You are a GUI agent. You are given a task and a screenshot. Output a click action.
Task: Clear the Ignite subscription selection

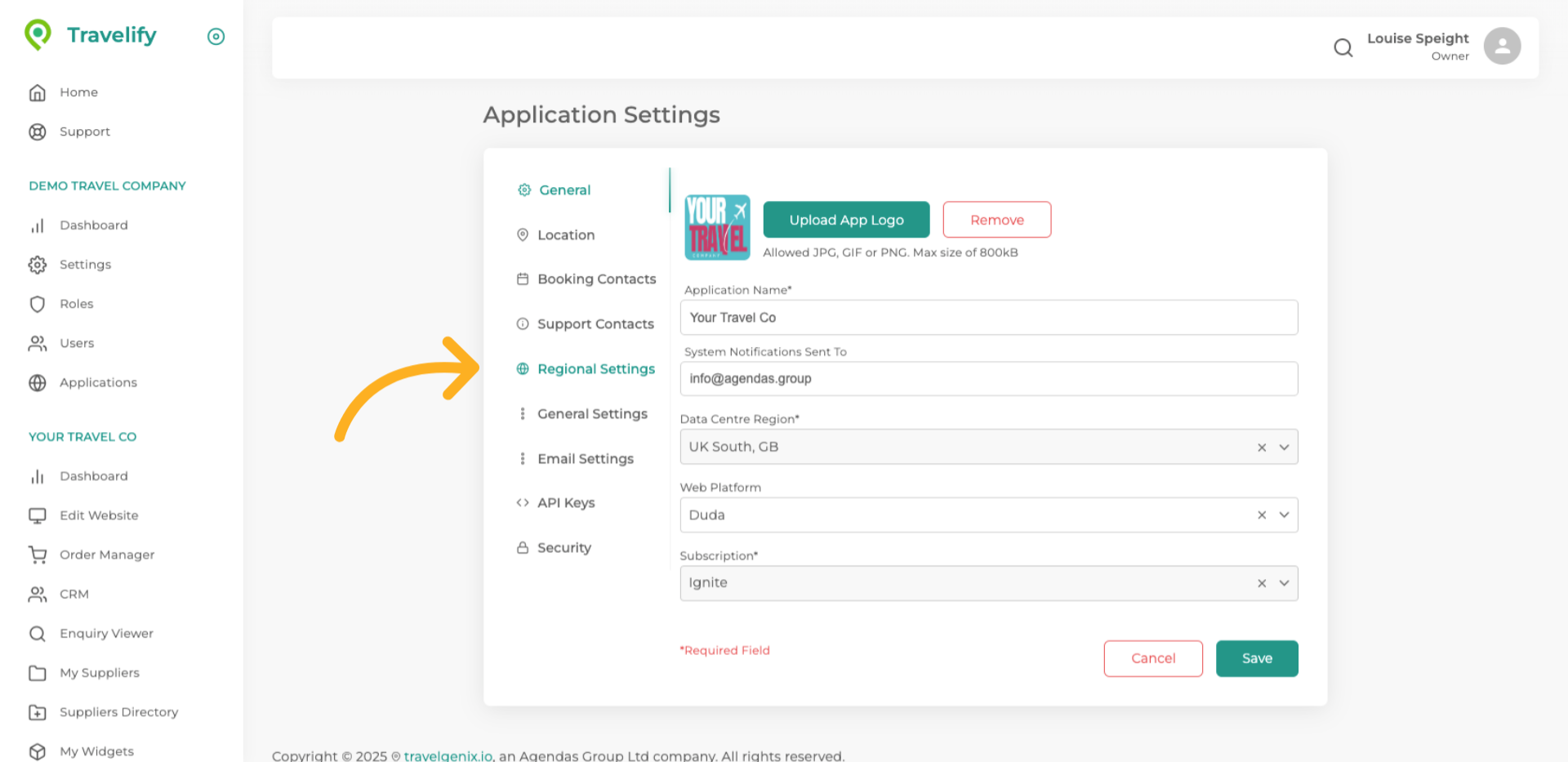coord(1262,582)
